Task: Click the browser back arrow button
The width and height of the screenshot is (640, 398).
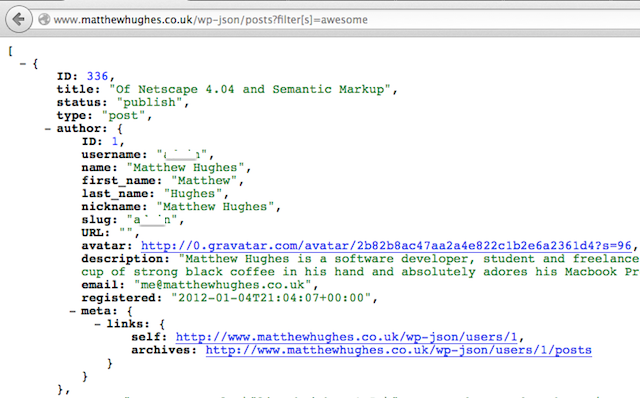Action: (19, 19)
